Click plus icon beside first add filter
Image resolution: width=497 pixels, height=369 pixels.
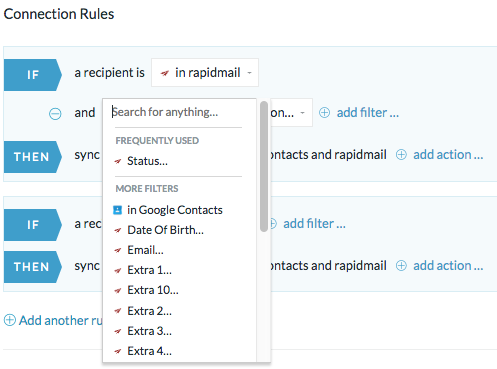tap(324, 113)
